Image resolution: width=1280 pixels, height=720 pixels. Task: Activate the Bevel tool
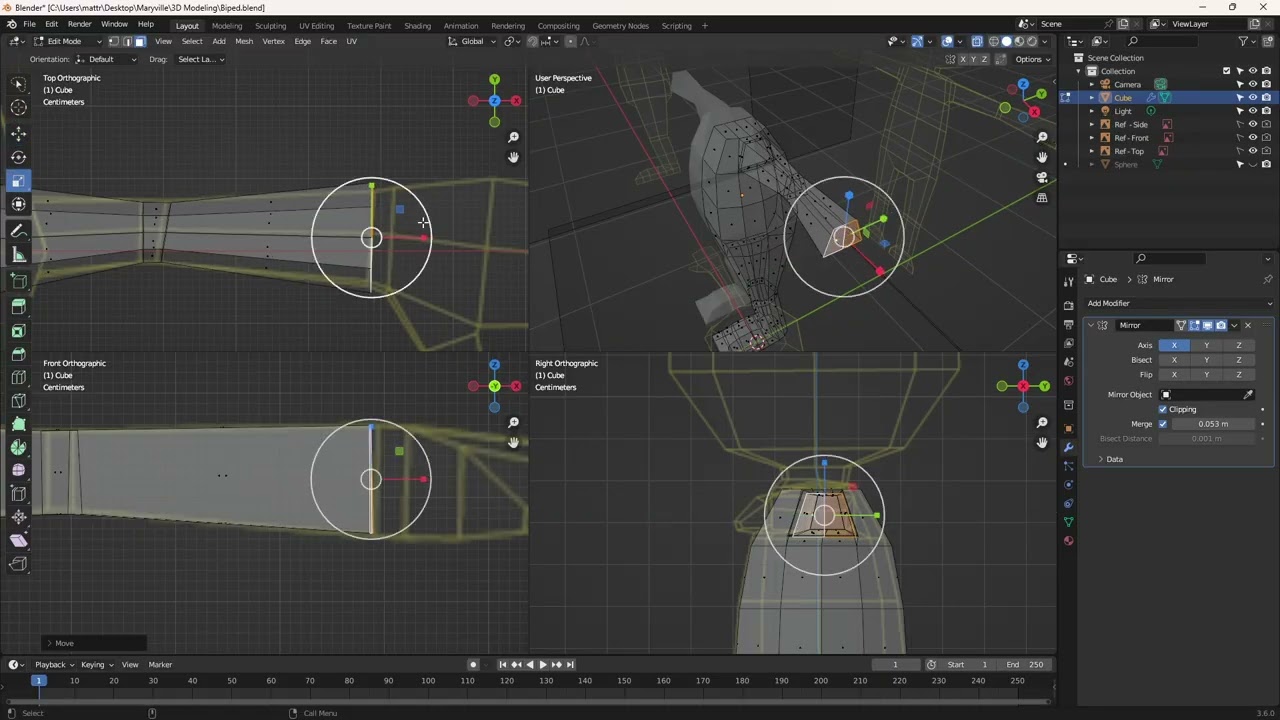(18, 355)
